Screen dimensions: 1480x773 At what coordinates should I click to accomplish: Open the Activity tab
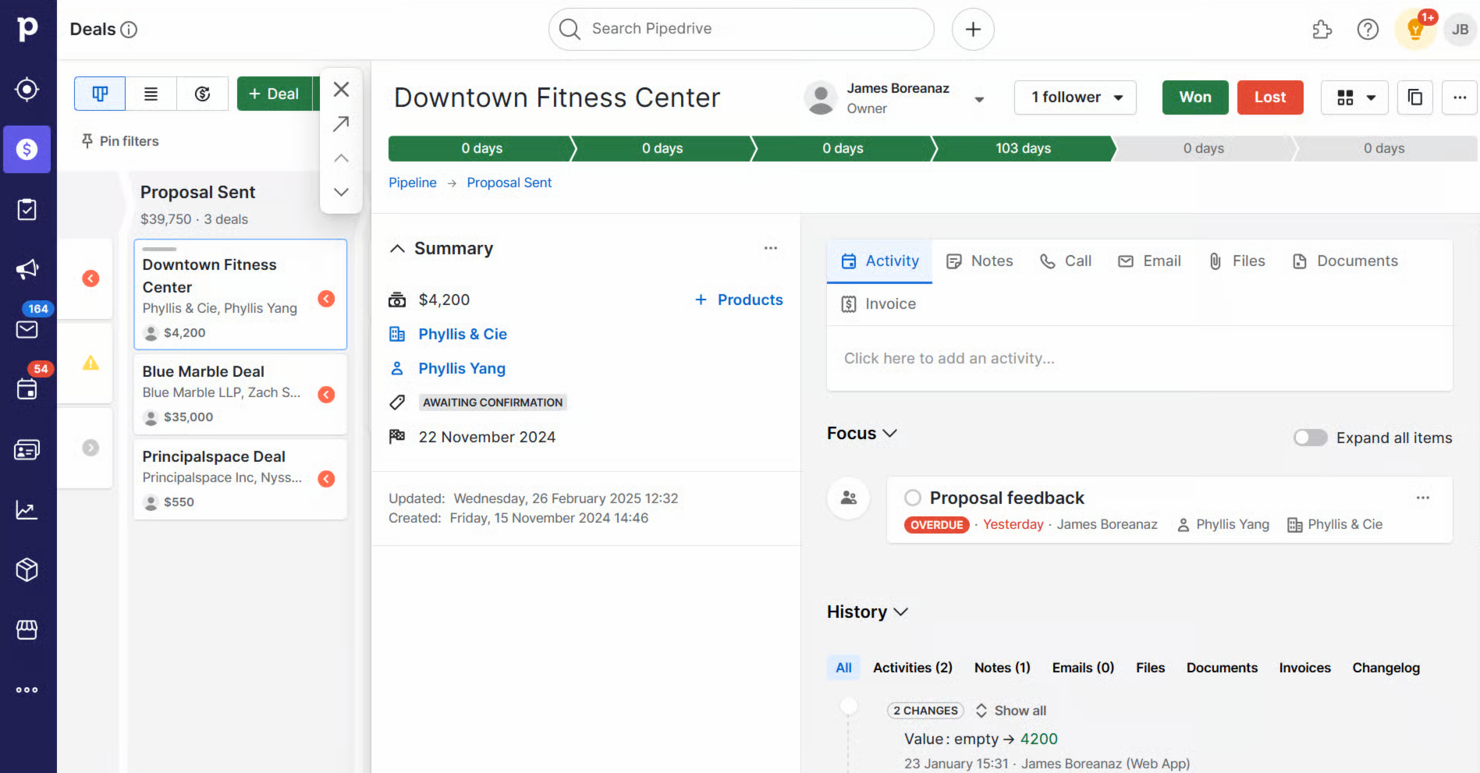(x=880, y=261)
